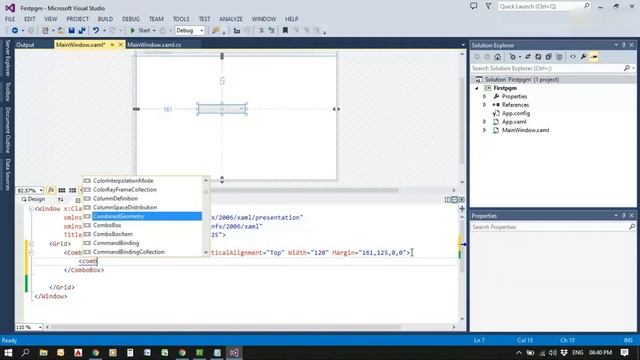The height and width of the screenshot is (360, 640).
Task: Click Collapse All icon in Solution Explorer
Action: pos(549,57)
